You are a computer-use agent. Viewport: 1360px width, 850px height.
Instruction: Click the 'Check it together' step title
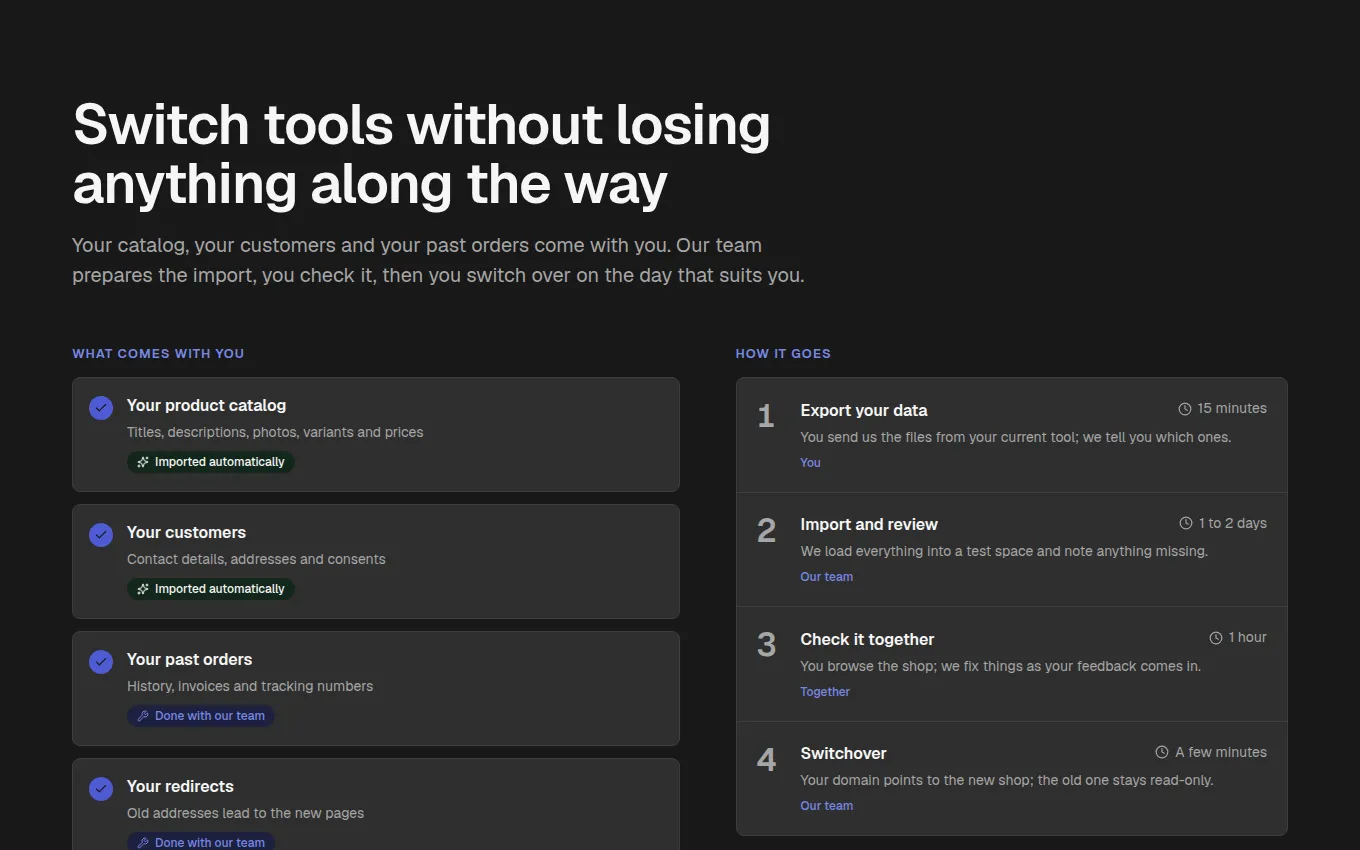(x=867, y=639)
